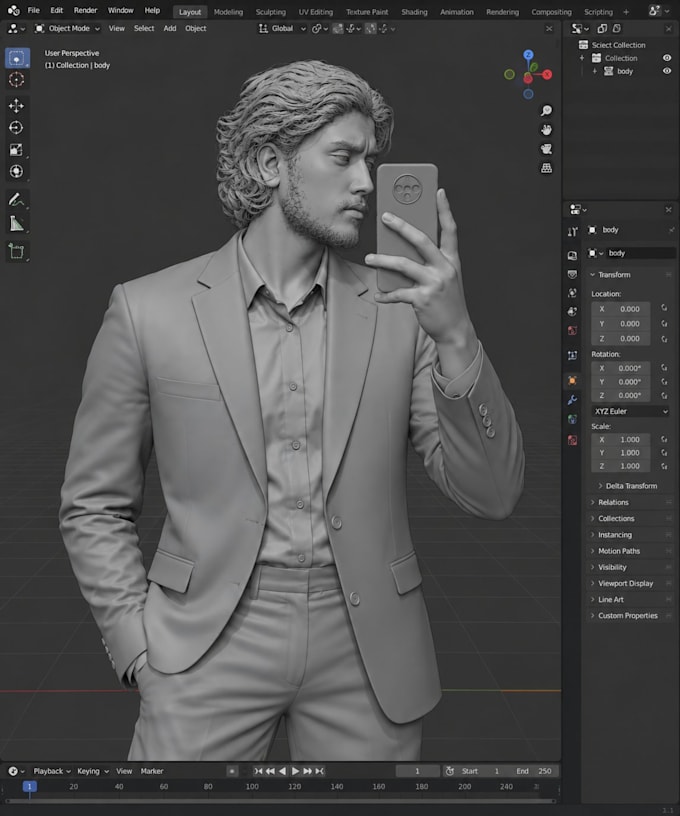The width and height of the screenshot is (680, 816).
Task: Open the XYZ Euler rotation mode dropdown
Action: (631, 411)
